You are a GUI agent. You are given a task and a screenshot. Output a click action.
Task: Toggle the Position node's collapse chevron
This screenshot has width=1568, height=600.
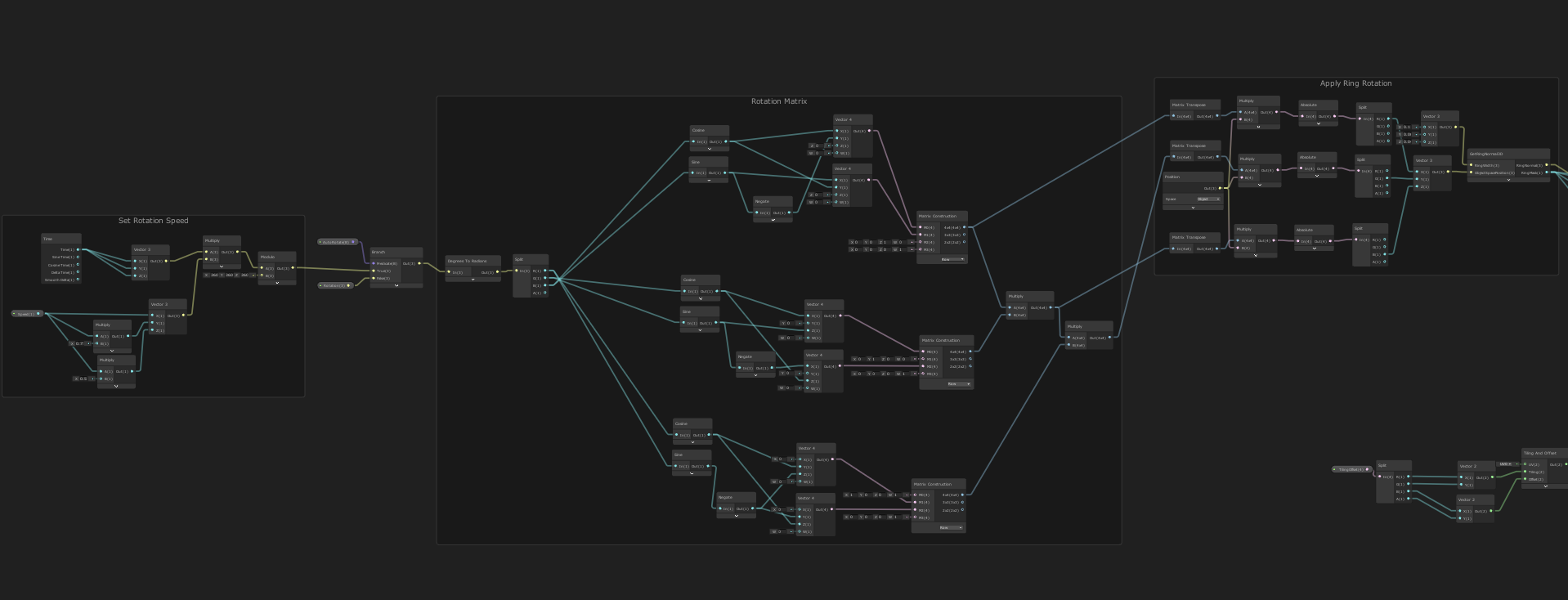(1193, 208)
